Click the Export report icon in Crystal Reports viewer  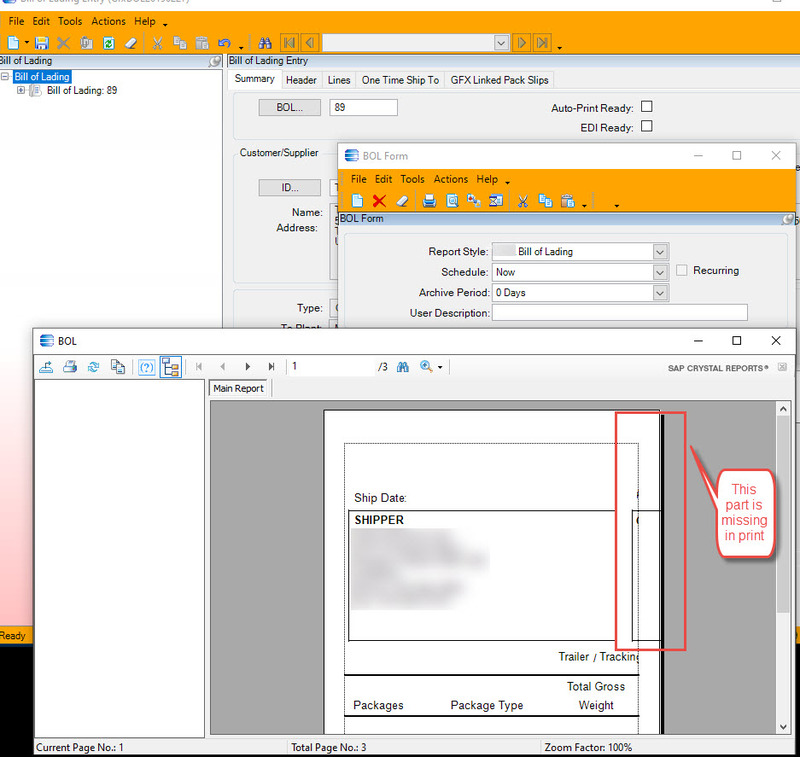46,367
